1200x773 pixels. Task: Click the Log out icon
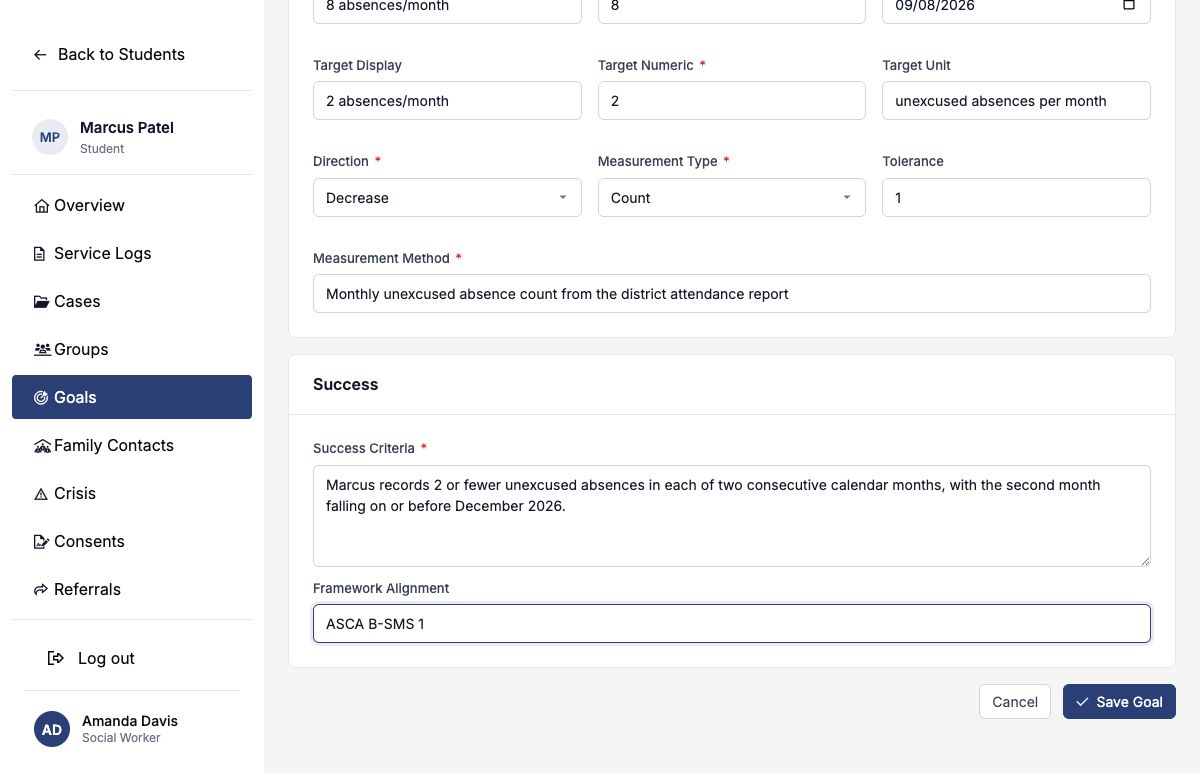[x=57, y=658]
